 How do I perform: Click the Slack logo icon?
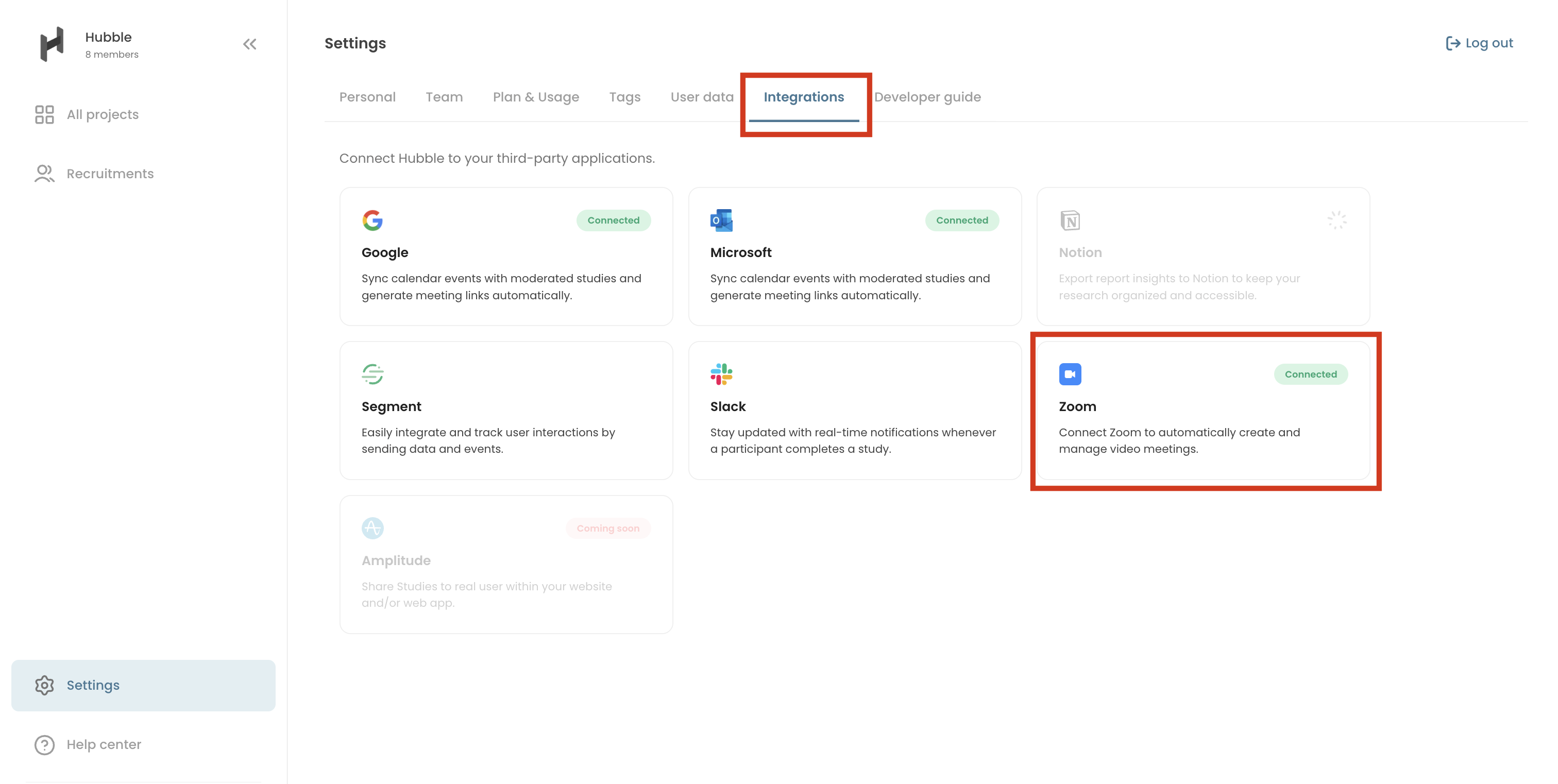(x=721, y=374)
